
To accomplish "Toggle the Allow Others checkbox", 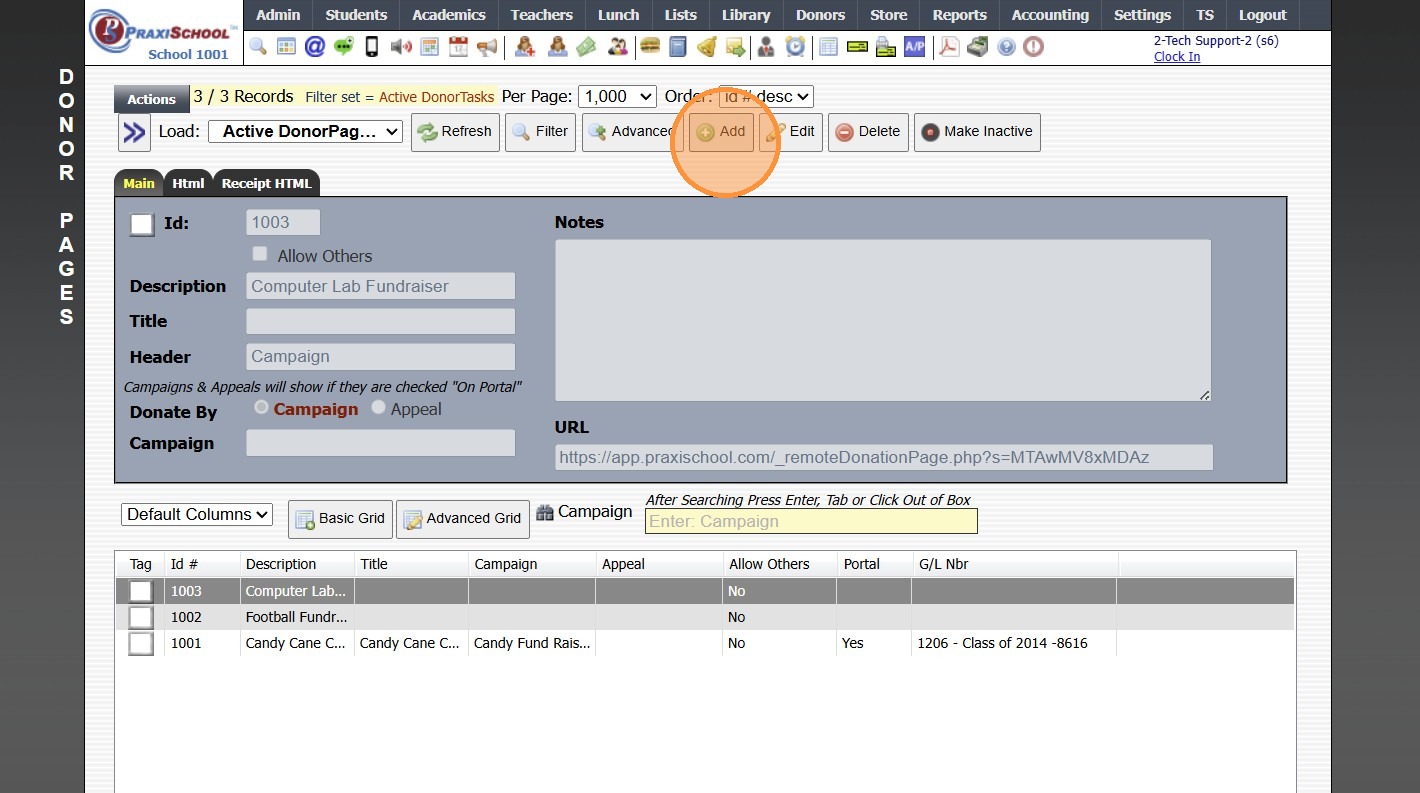I will [x=260, y=254].
